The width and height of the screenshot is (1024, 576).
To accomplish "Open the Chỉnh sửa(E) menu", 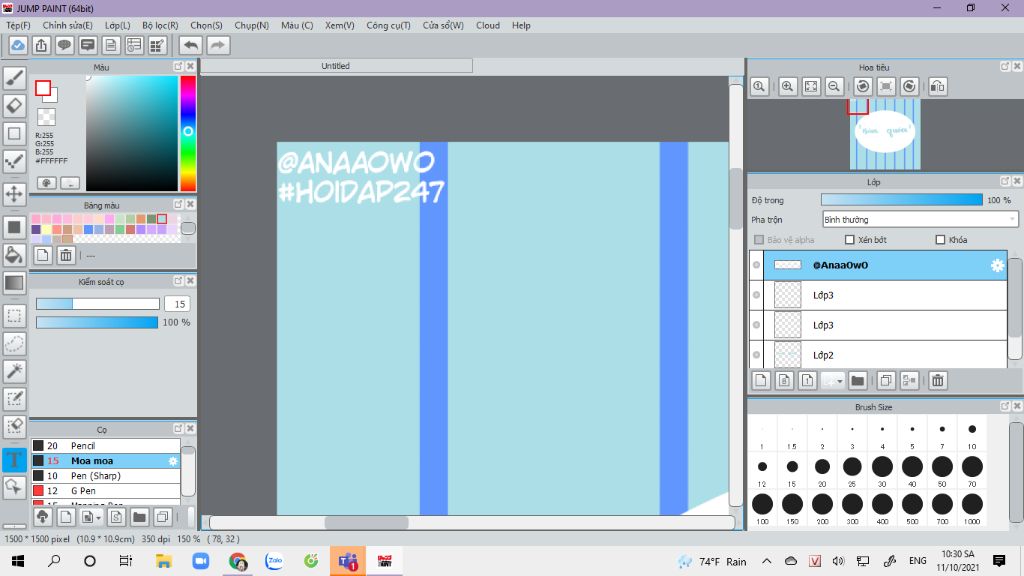I will [67, 25].
